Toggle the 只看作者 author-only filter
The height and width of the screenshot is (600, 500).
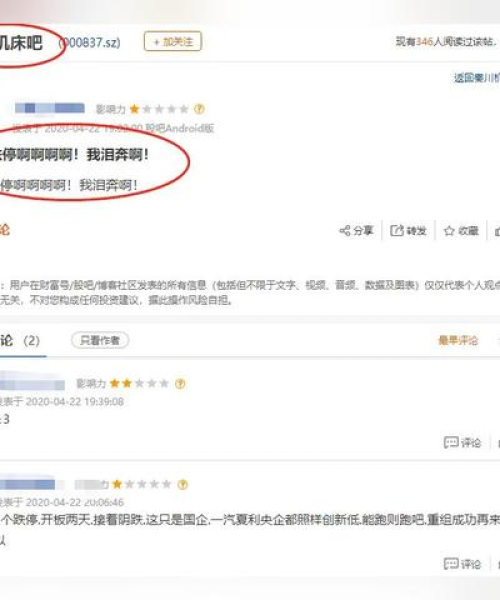100,340
